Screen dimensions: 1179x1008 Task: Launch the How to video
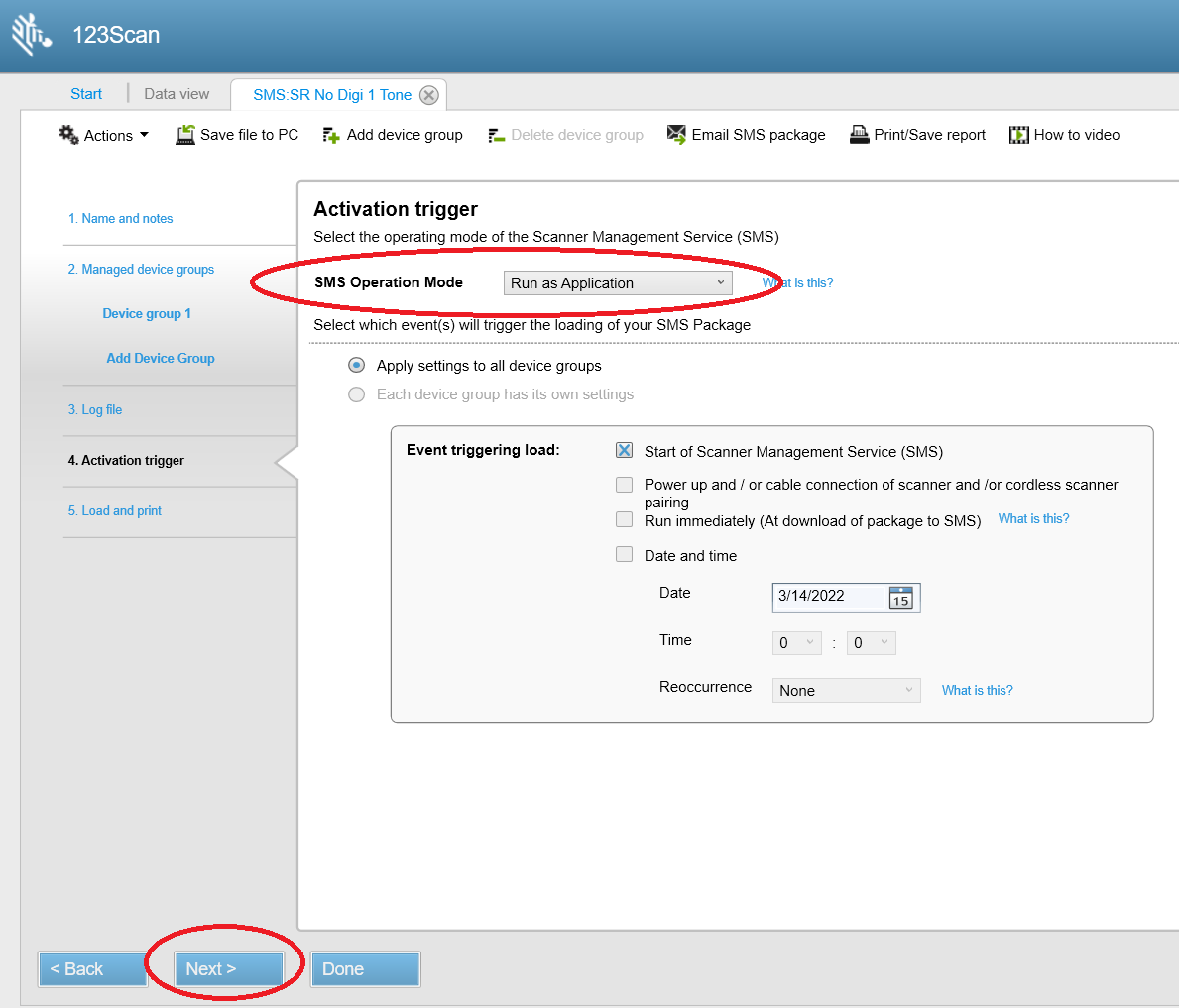(1018, 134)
